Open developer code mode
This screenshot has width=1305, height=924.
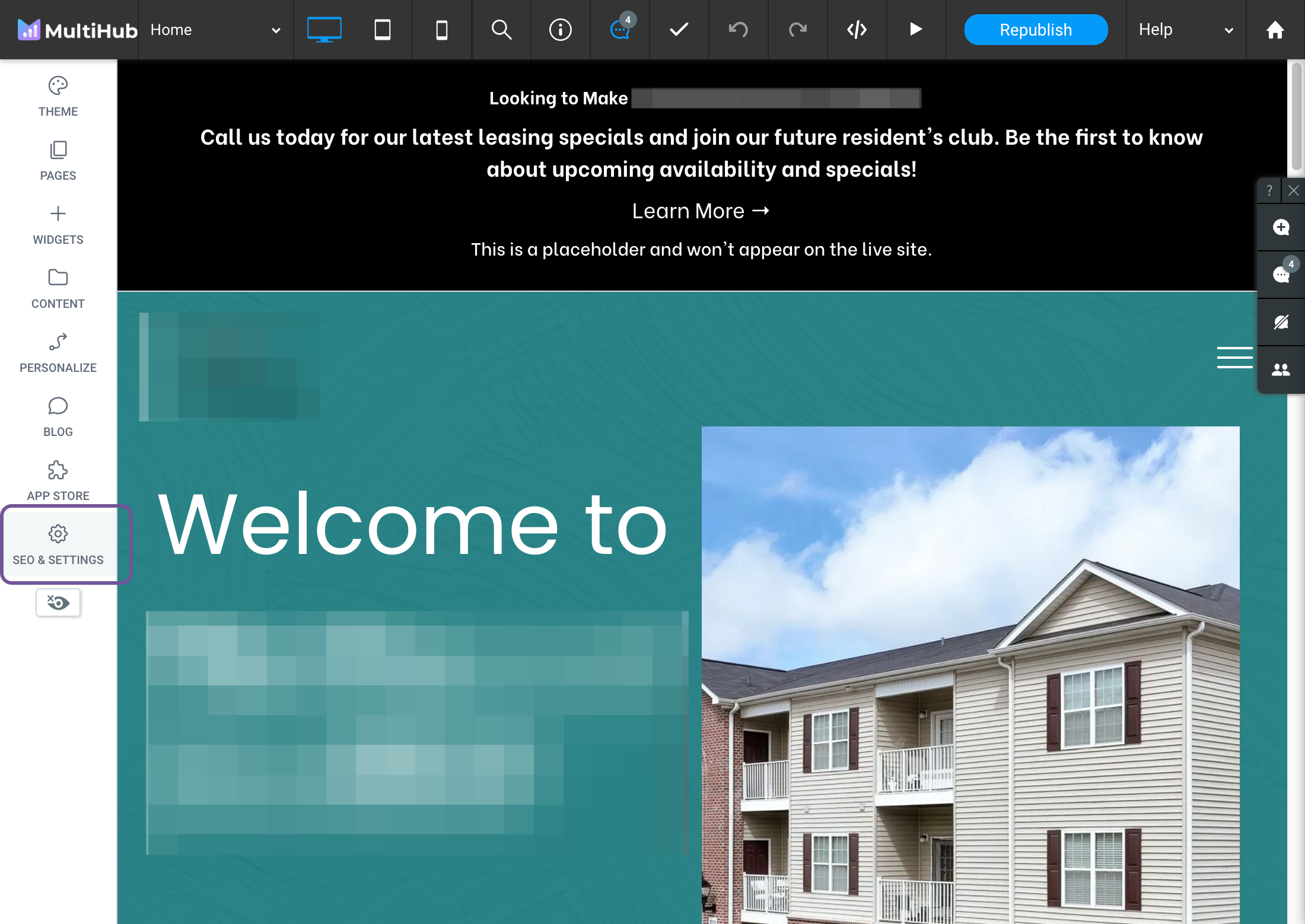pyautogui.click(x=857, y=30)
